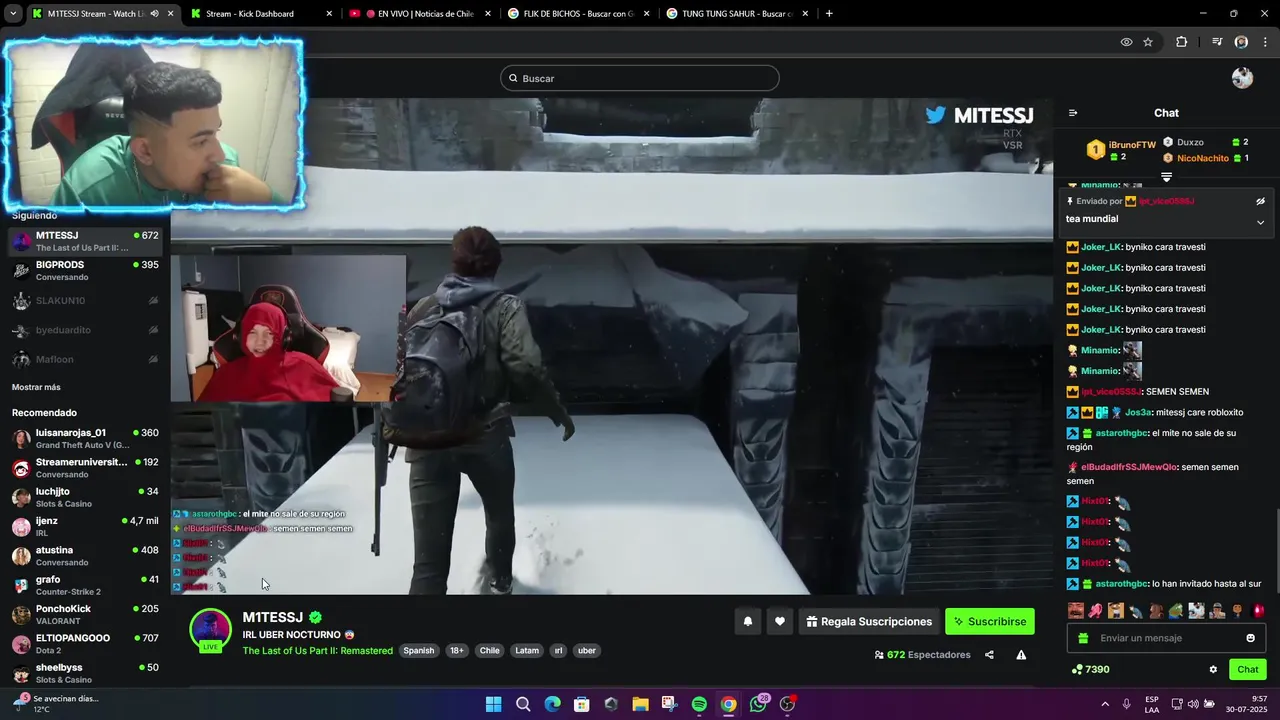This screenshot has height=720, width=1280.
Task: Show hidden system tray icons chevron
Action: pos(1105,704)
